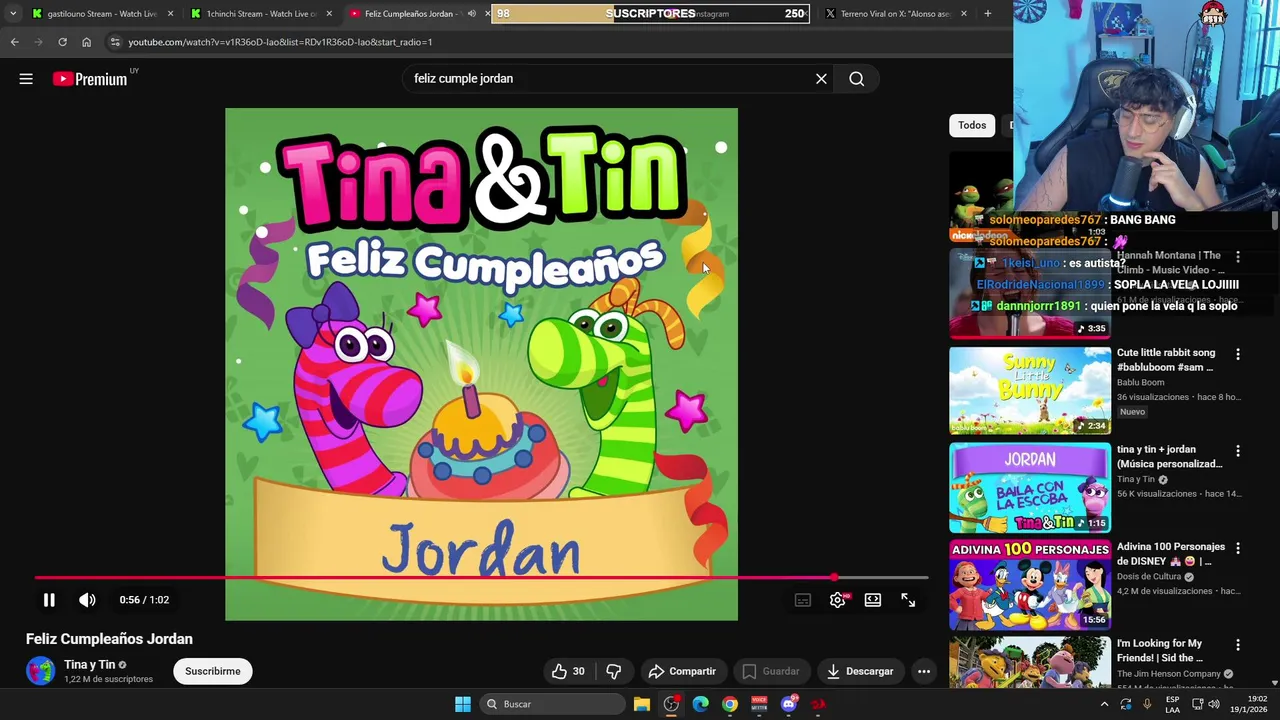
Task: Like the video with thumbs up
Action: point(567,671)
